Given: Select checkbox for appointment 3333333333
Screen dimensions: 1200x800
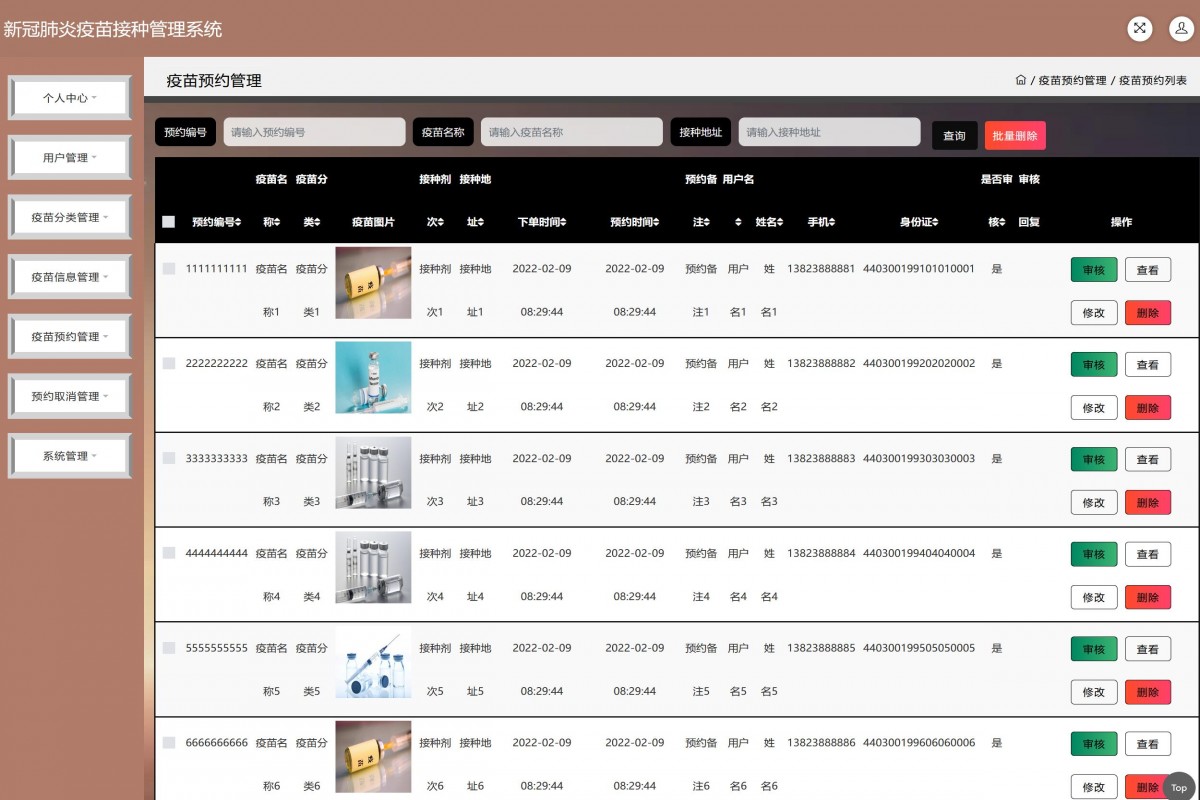Looking at the screenshot, I should tap(168, 459).
